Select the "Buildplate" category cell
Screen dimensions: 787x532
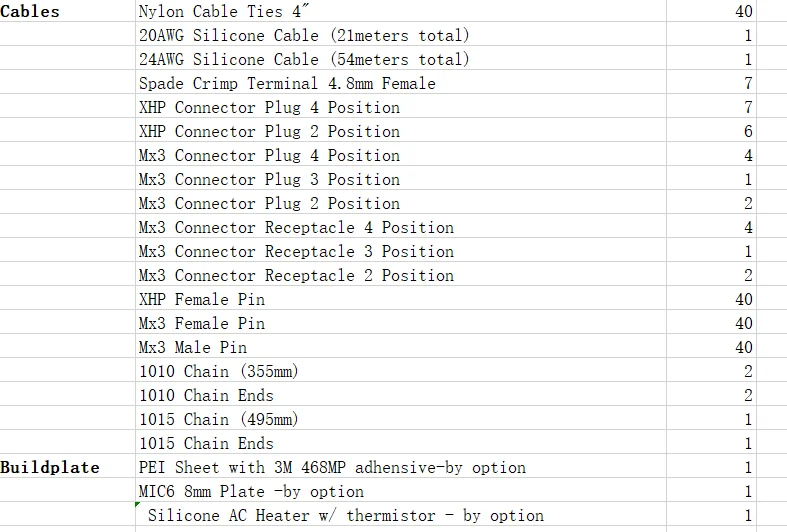[50, 468]
